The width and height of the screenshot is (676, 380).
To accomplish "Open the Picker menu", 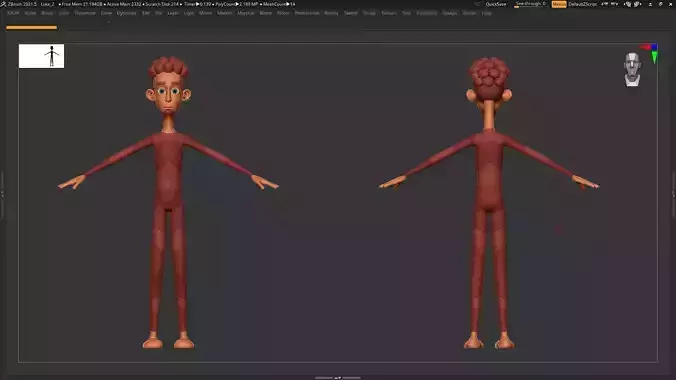I will pos(283,13).
